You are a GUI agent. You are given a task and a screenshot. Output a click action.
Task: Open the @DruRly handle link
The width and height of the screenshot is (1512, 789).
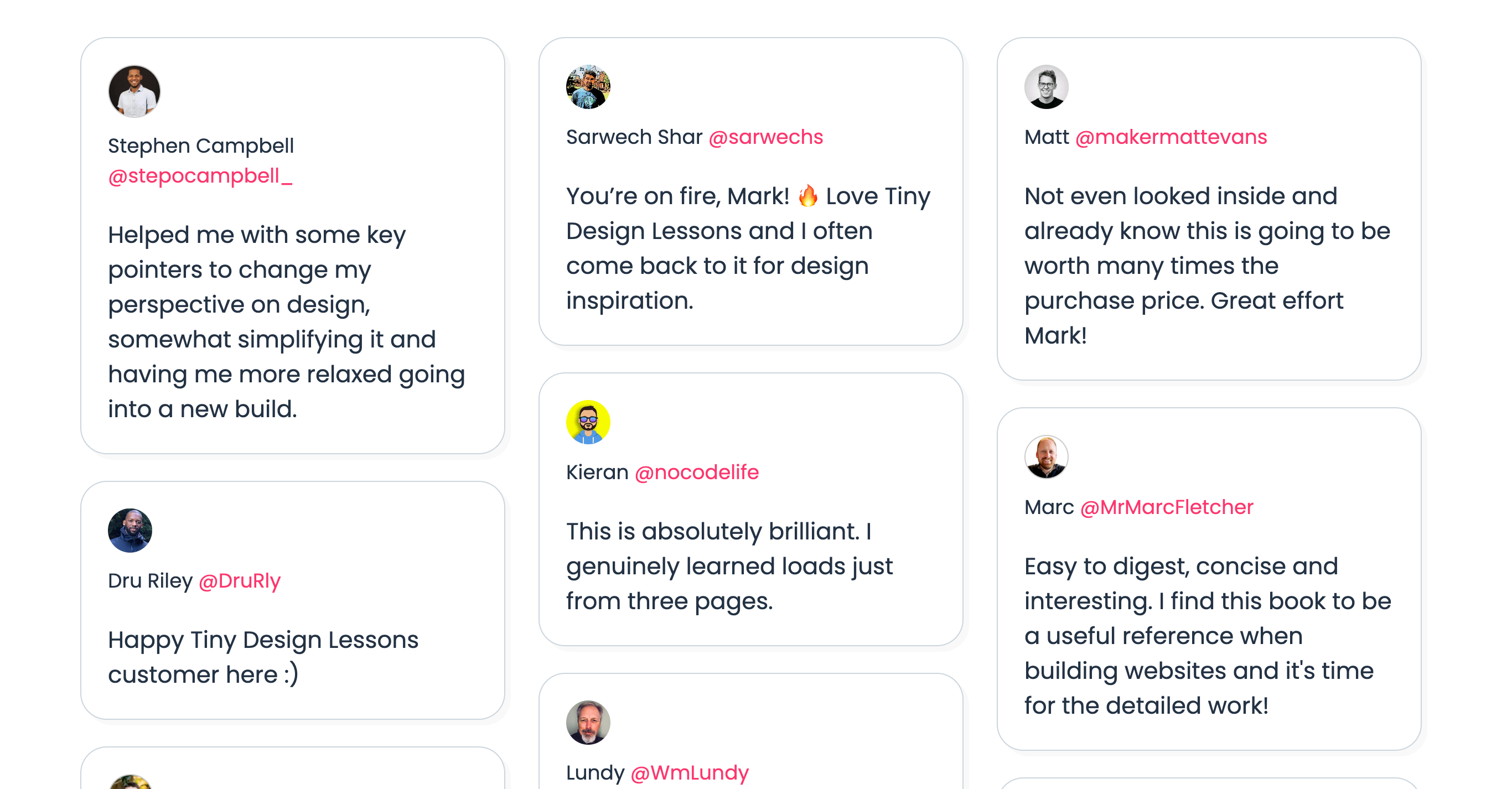click(x=240, y=581)
